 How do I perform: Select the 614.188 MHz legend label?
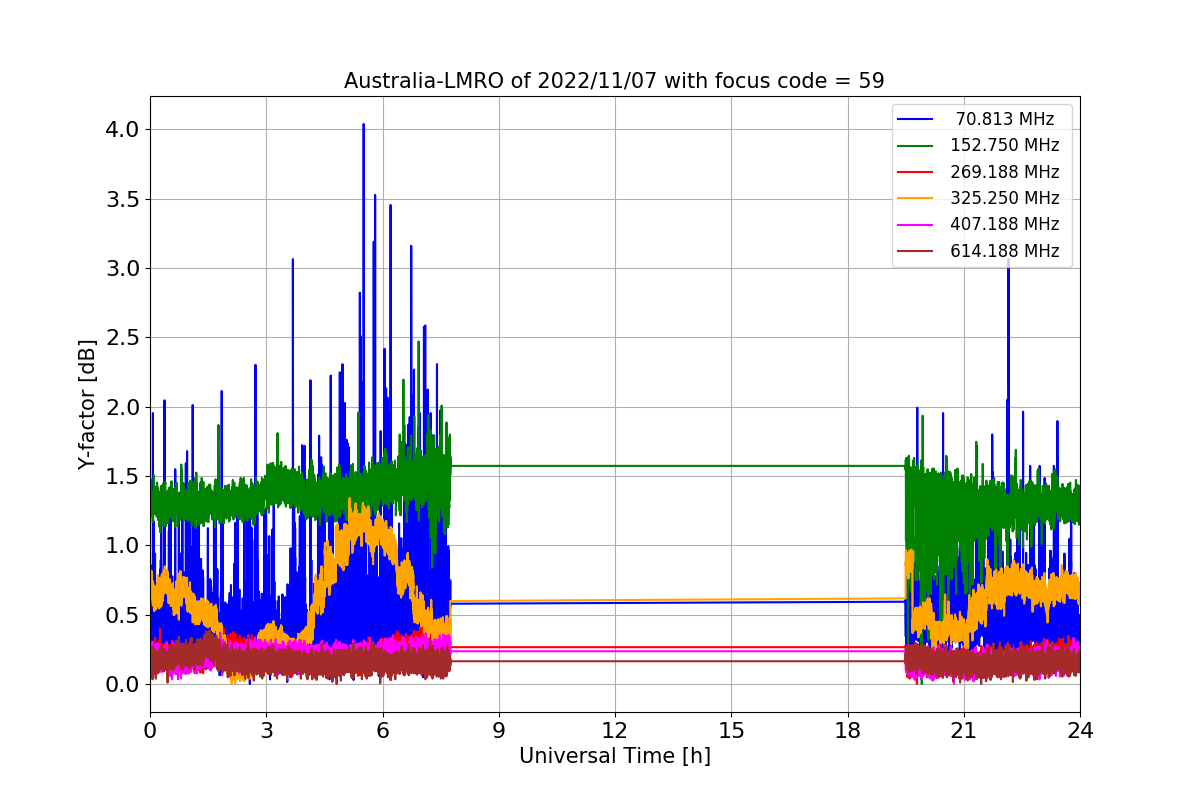tap(1005, 251)
